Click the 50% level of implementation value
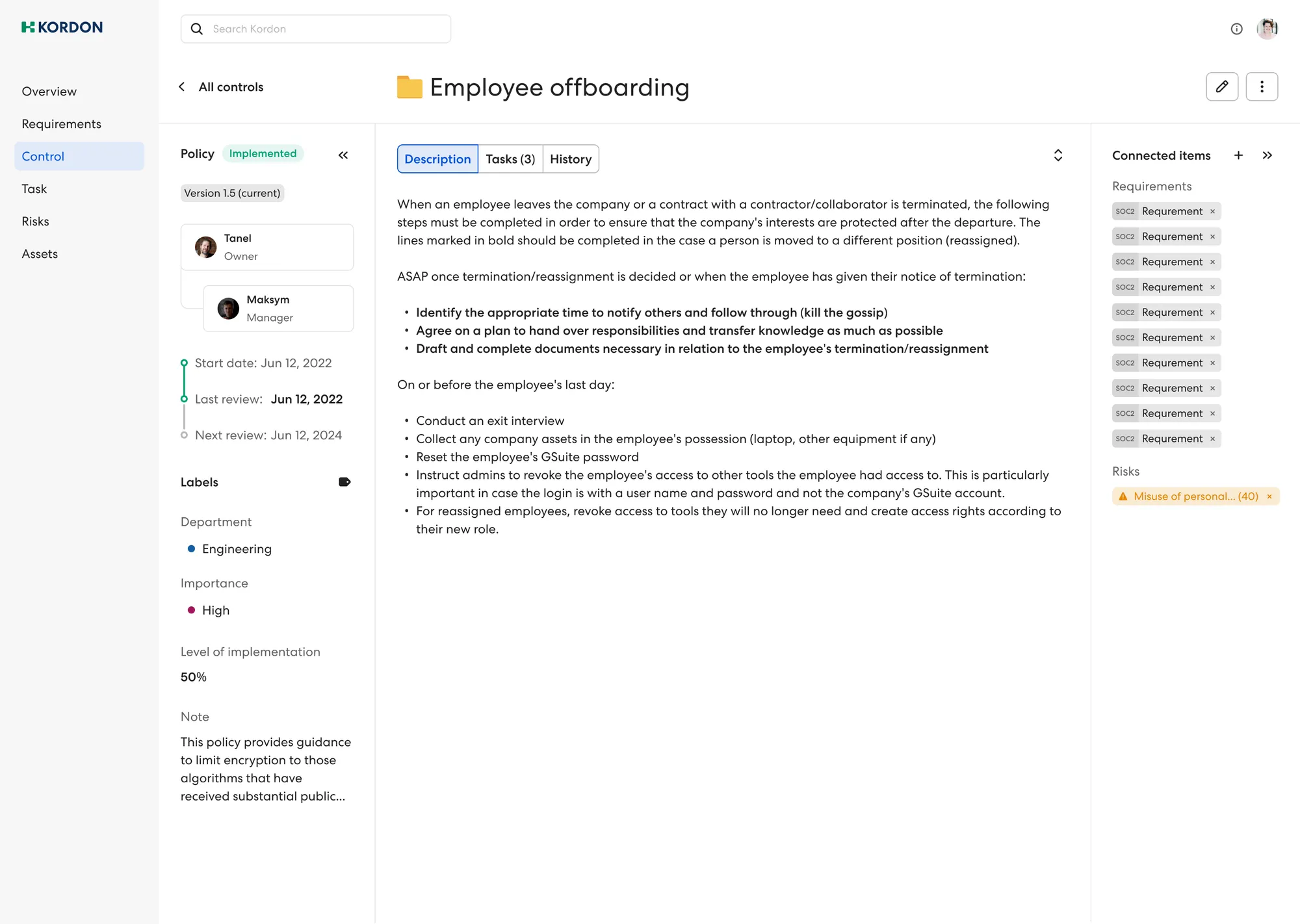Image resolution: width=1300 pixels, height=924 pixels. pyautogui.click(x=194, y=677)
